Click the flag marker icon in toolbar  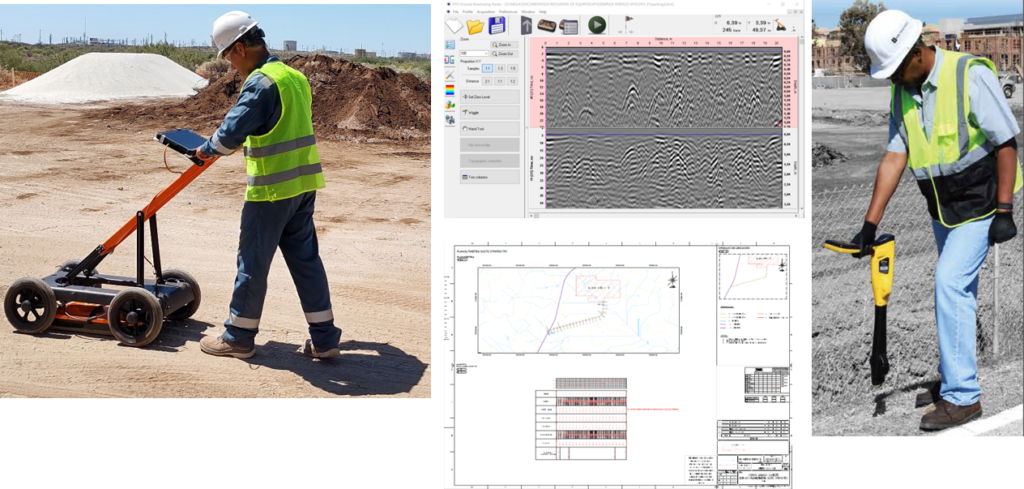click(x=629, y=20)
